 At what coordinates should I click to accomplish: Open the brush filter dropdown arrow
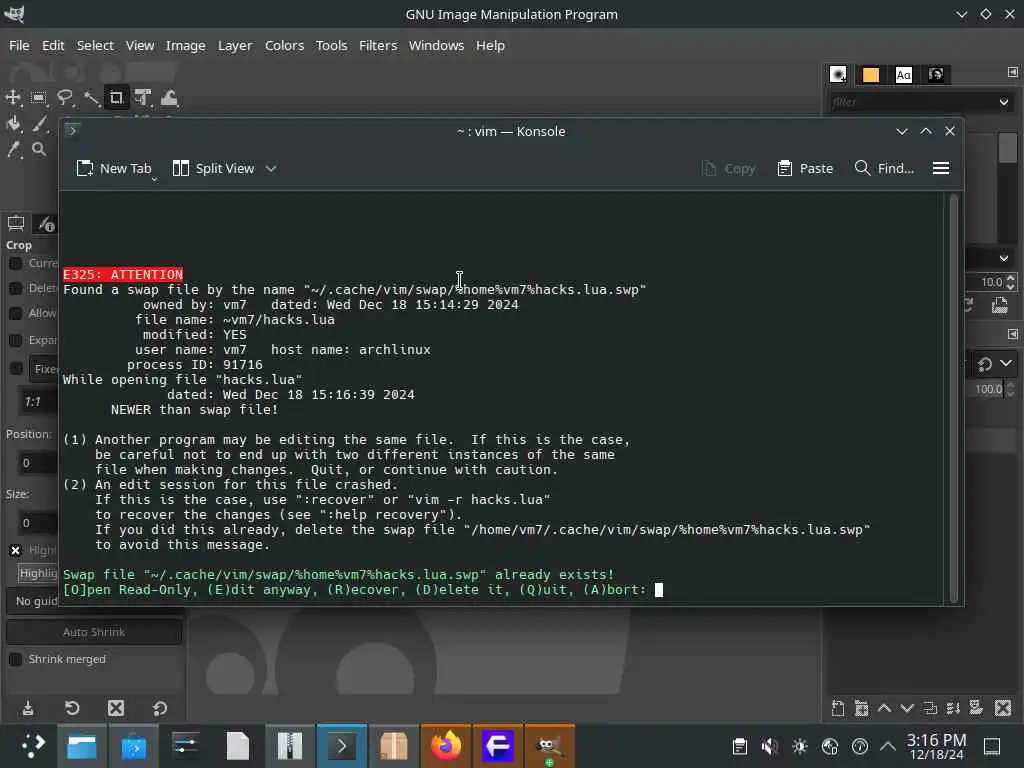1004,102
